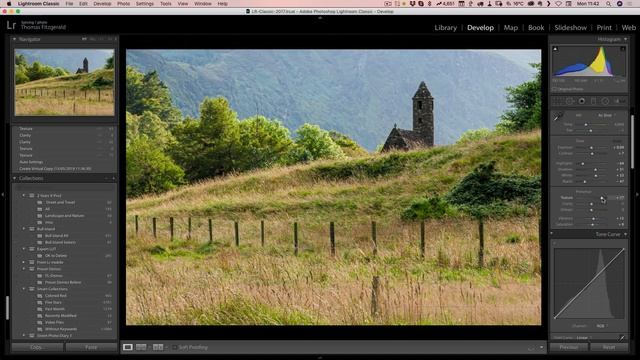Click the Wi-Fi icon in menu bar
The height and width of the screenshot is (360, 640).
(x=558, y=4)
